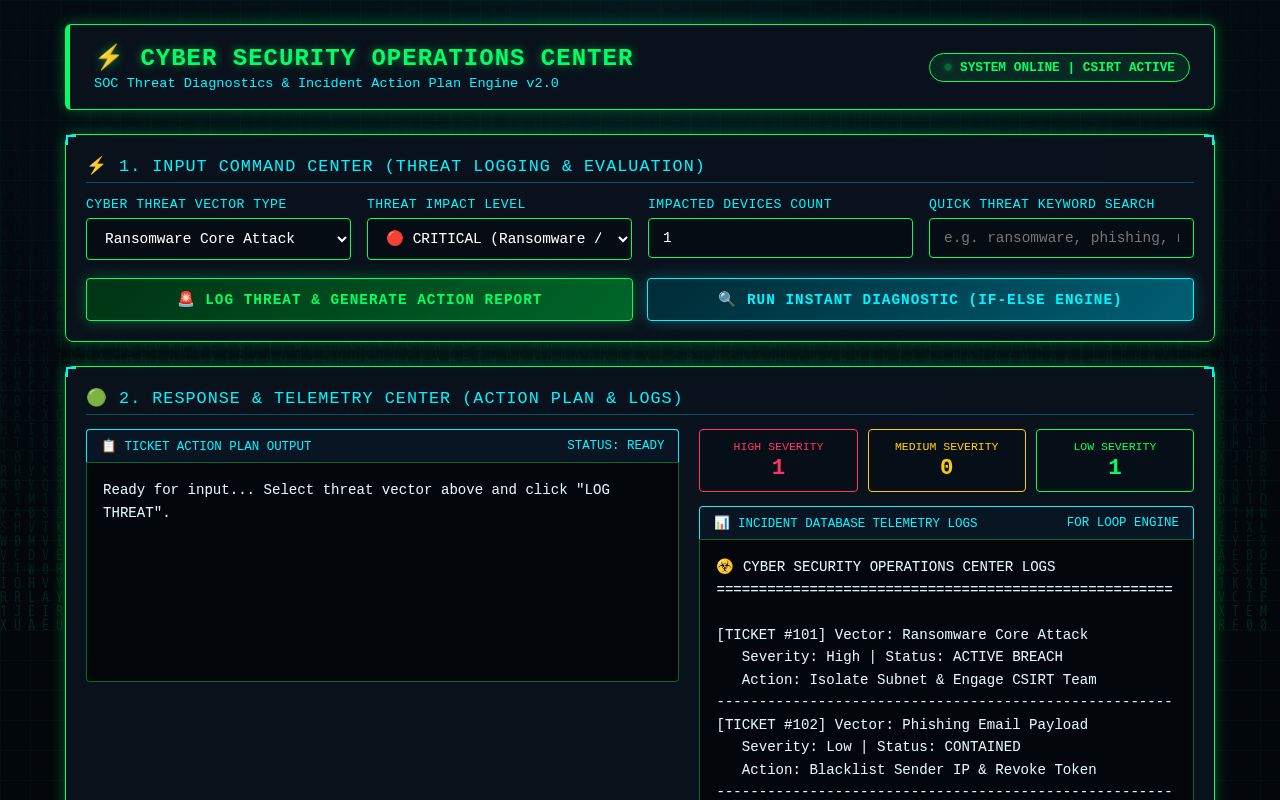This screenshot has width=1280, height=800.
Task: Click the SOC Threat Diagnostics subtitle text
Action: [x=326, y=83]
